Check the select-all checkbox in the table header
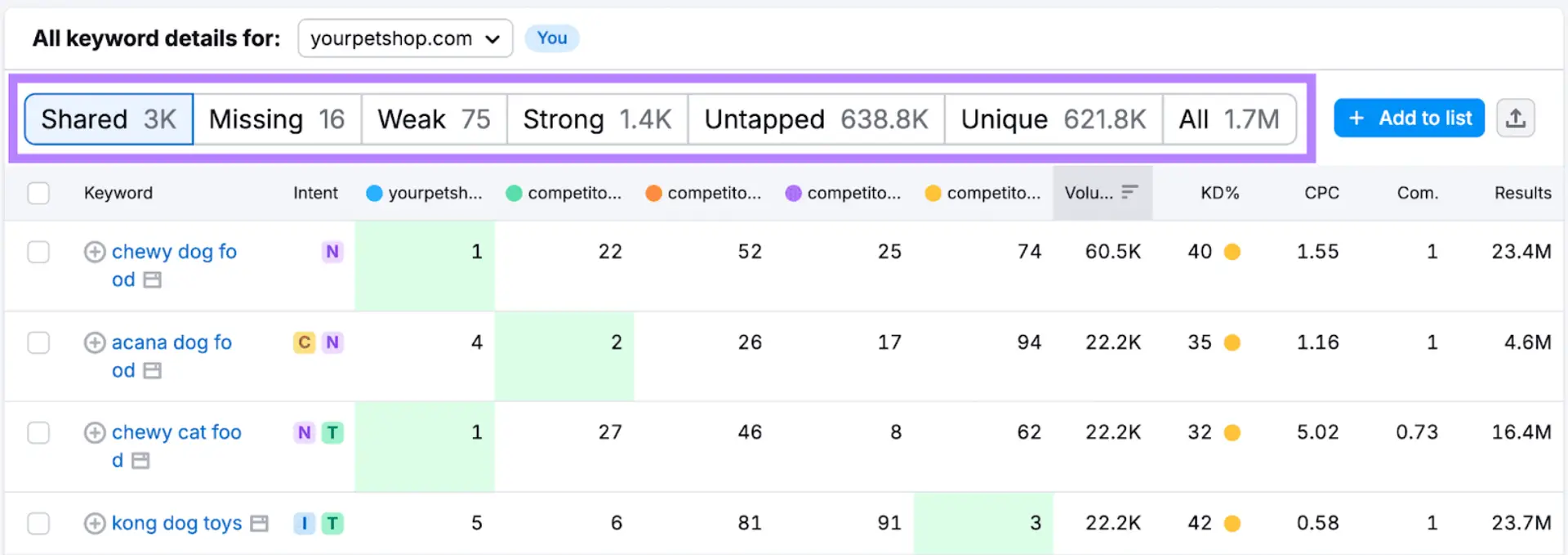1568x555 pixels. tap(38, 193)
